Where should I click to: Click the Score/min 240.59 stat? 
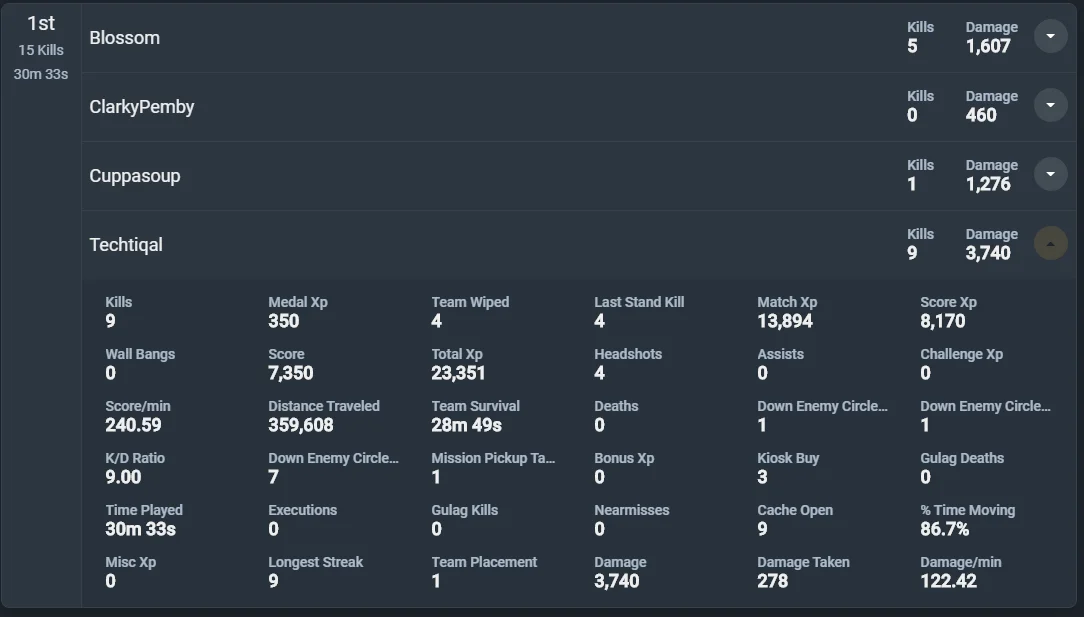(138, 416)
